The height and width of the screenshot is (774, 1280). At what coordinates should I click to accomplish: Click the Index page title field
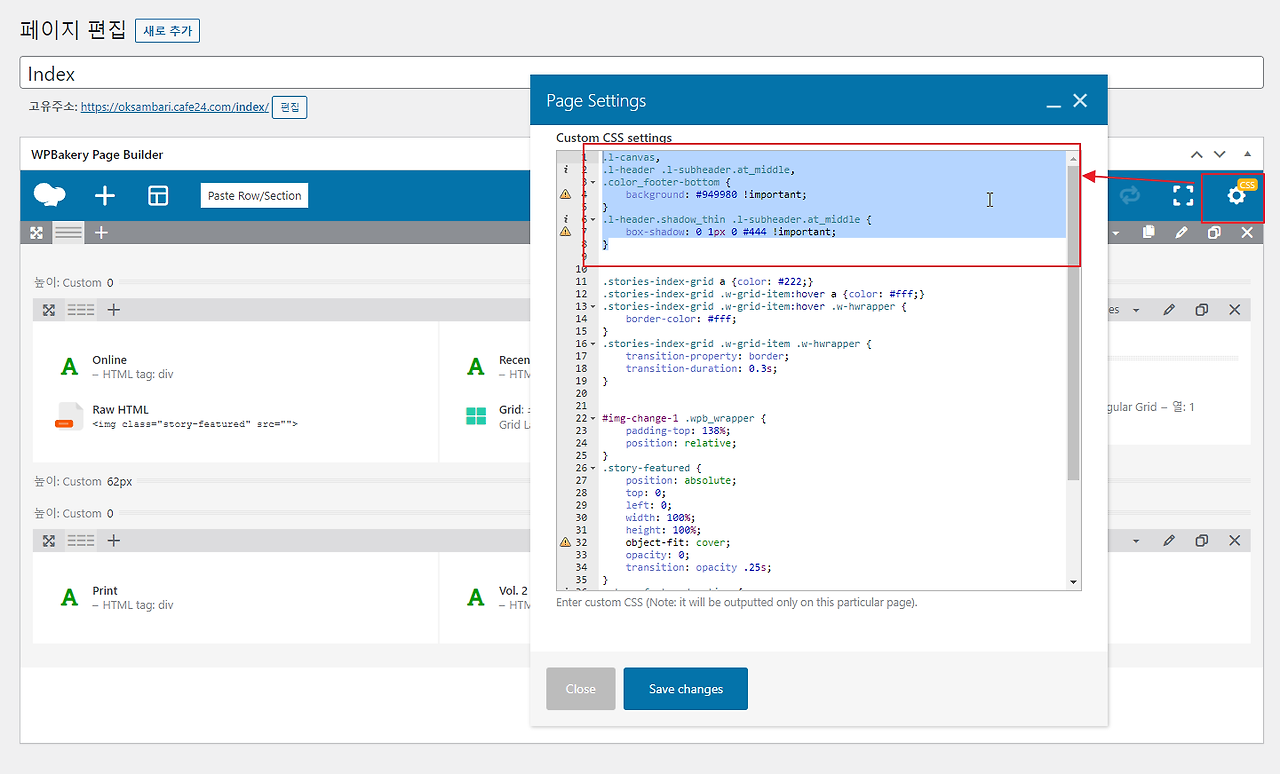point(641,73)
